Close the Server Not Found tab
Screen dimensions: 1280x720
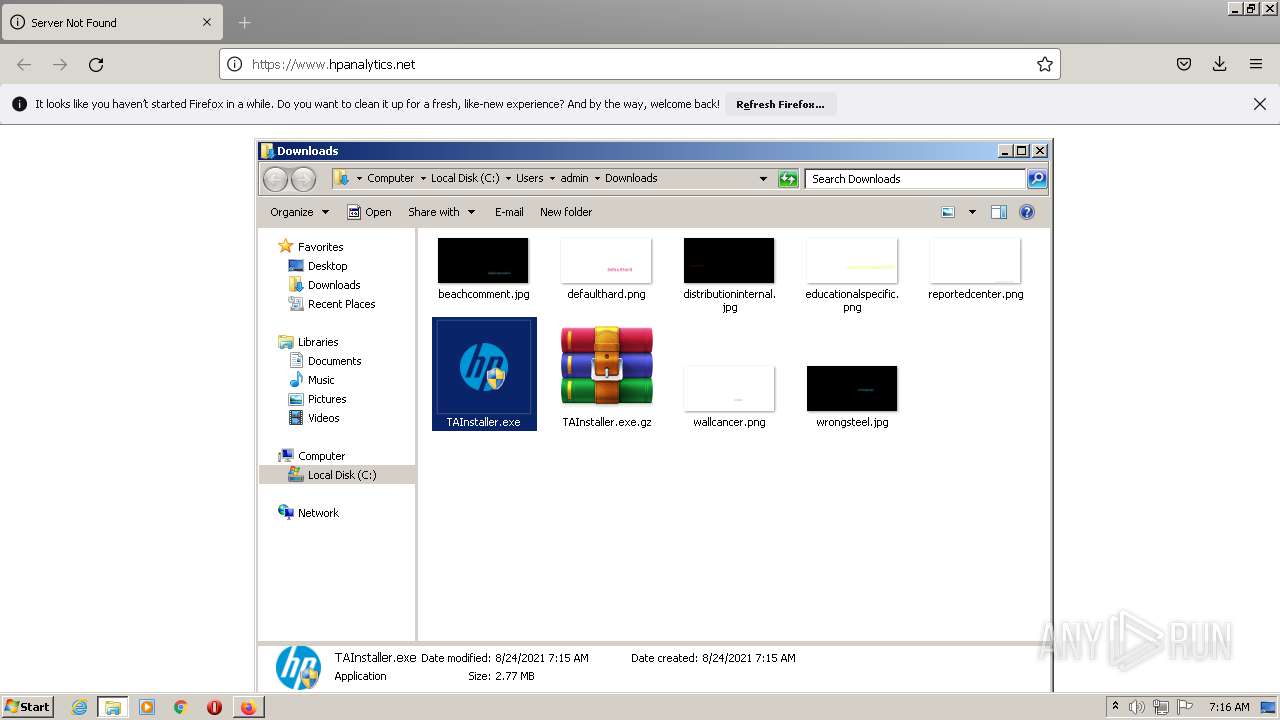point(207,22)
